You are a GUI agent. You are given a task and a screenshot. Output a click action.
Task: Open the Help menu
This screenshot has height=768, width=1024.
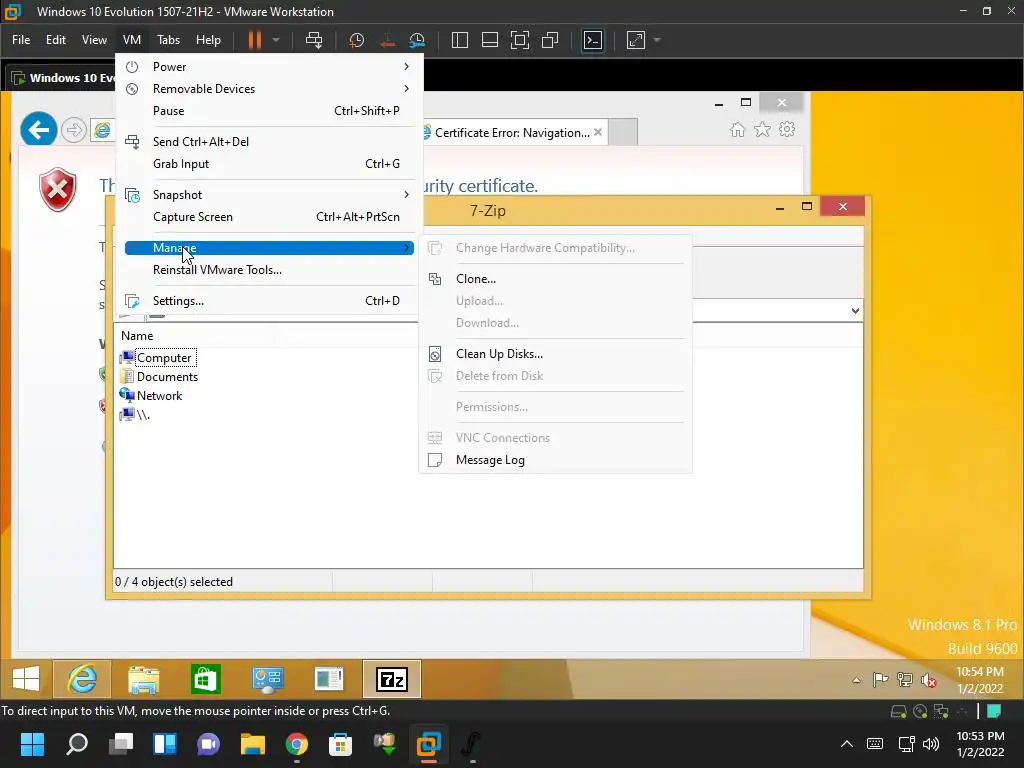click(x=208, y=40)
